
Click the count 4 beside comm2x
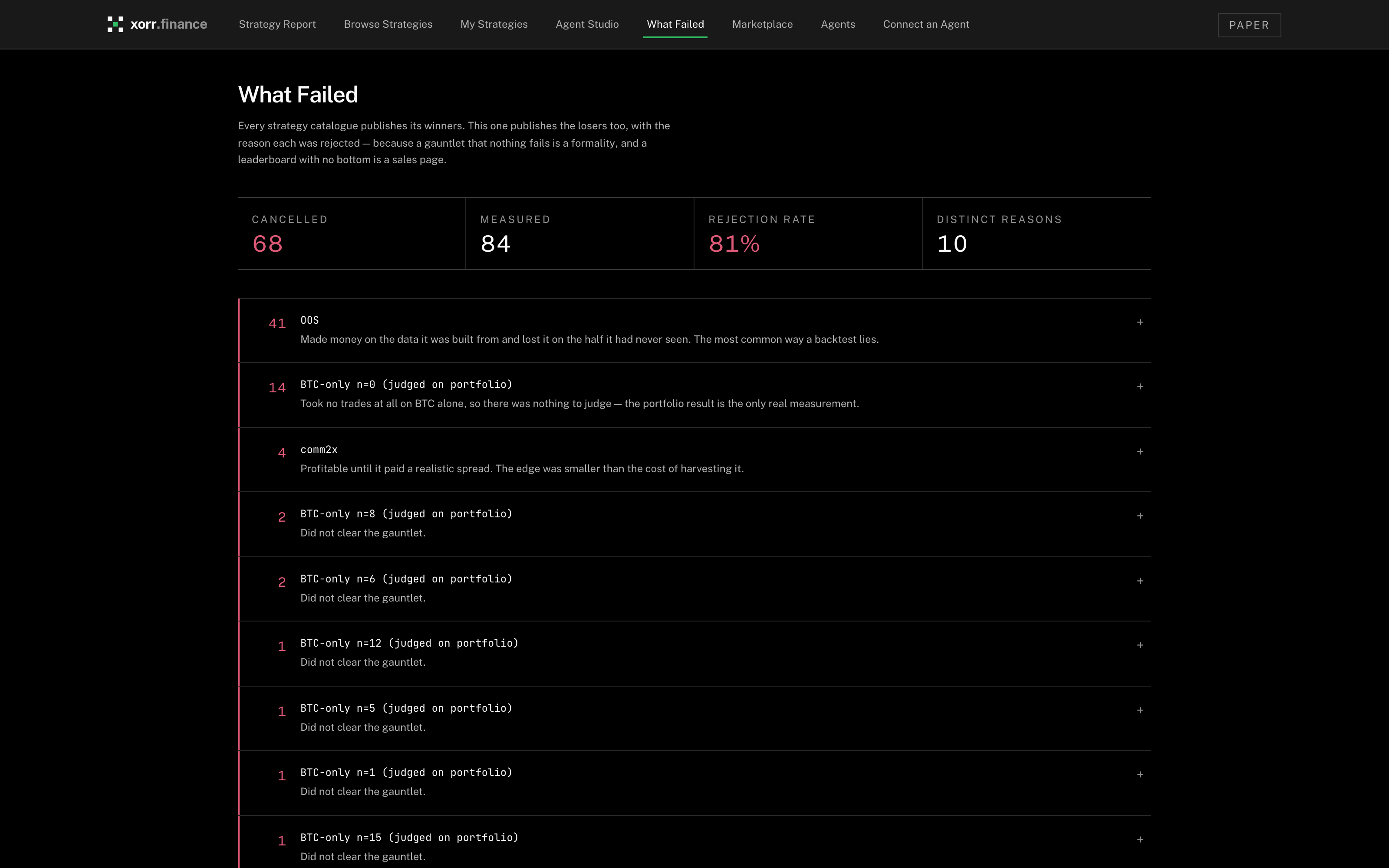(x=282, y=453)
